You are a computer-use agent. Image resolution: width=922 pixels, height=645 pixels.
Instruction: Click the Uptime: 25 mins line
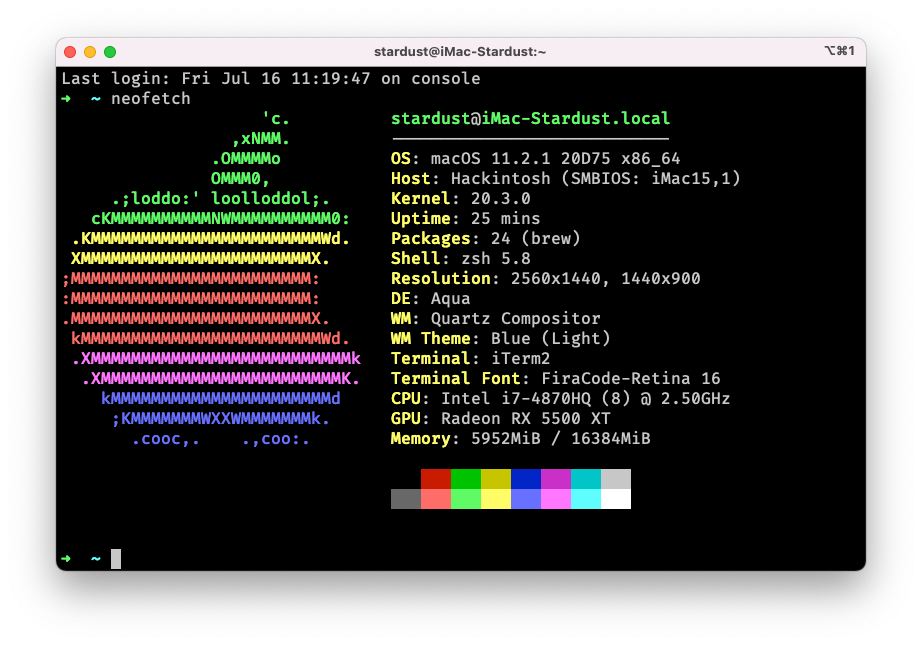pyautogui.click(x=466, y=219)
